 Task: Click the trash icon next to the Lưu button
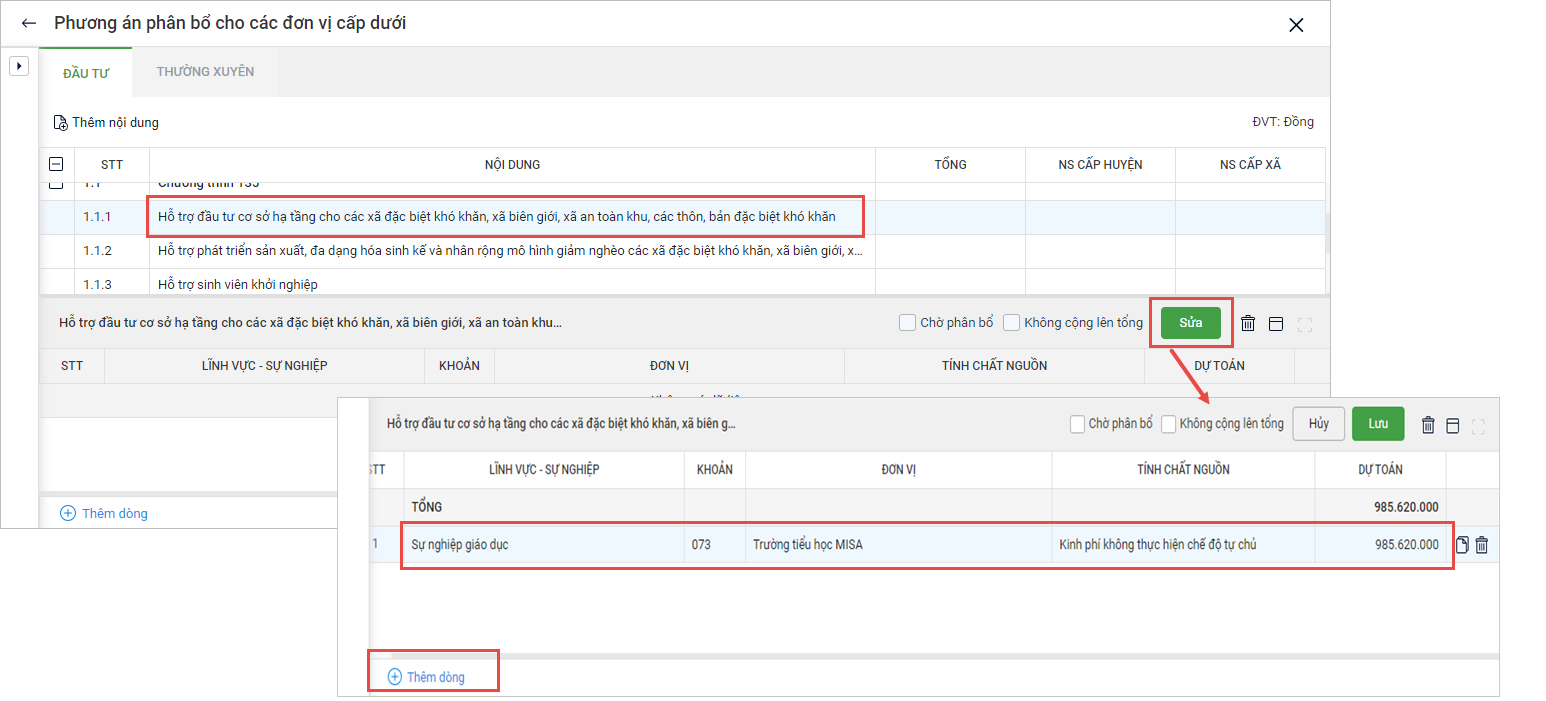(1428, 425)
